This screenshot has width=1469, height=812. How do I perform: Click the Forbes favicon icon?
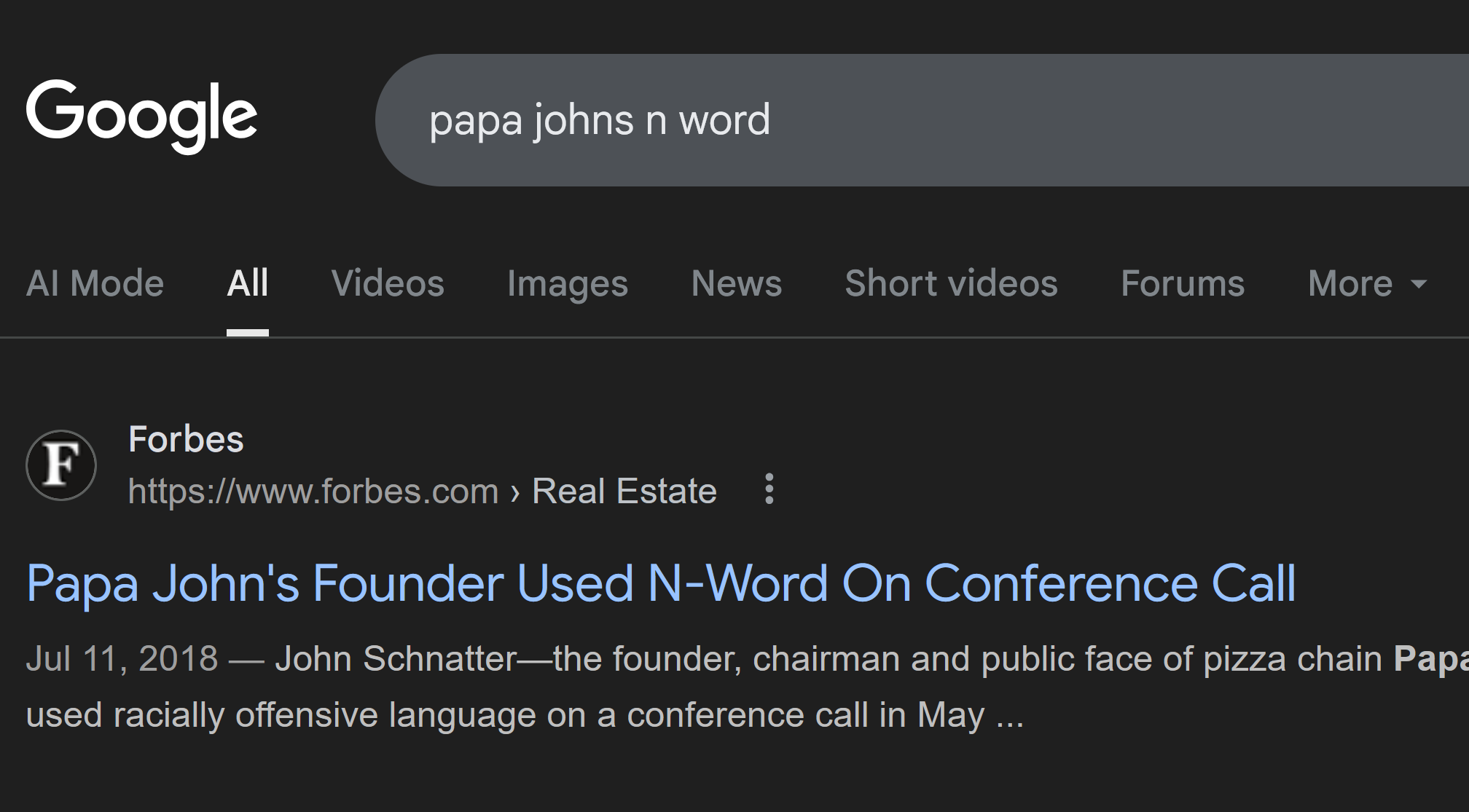(x=61, y=465)
